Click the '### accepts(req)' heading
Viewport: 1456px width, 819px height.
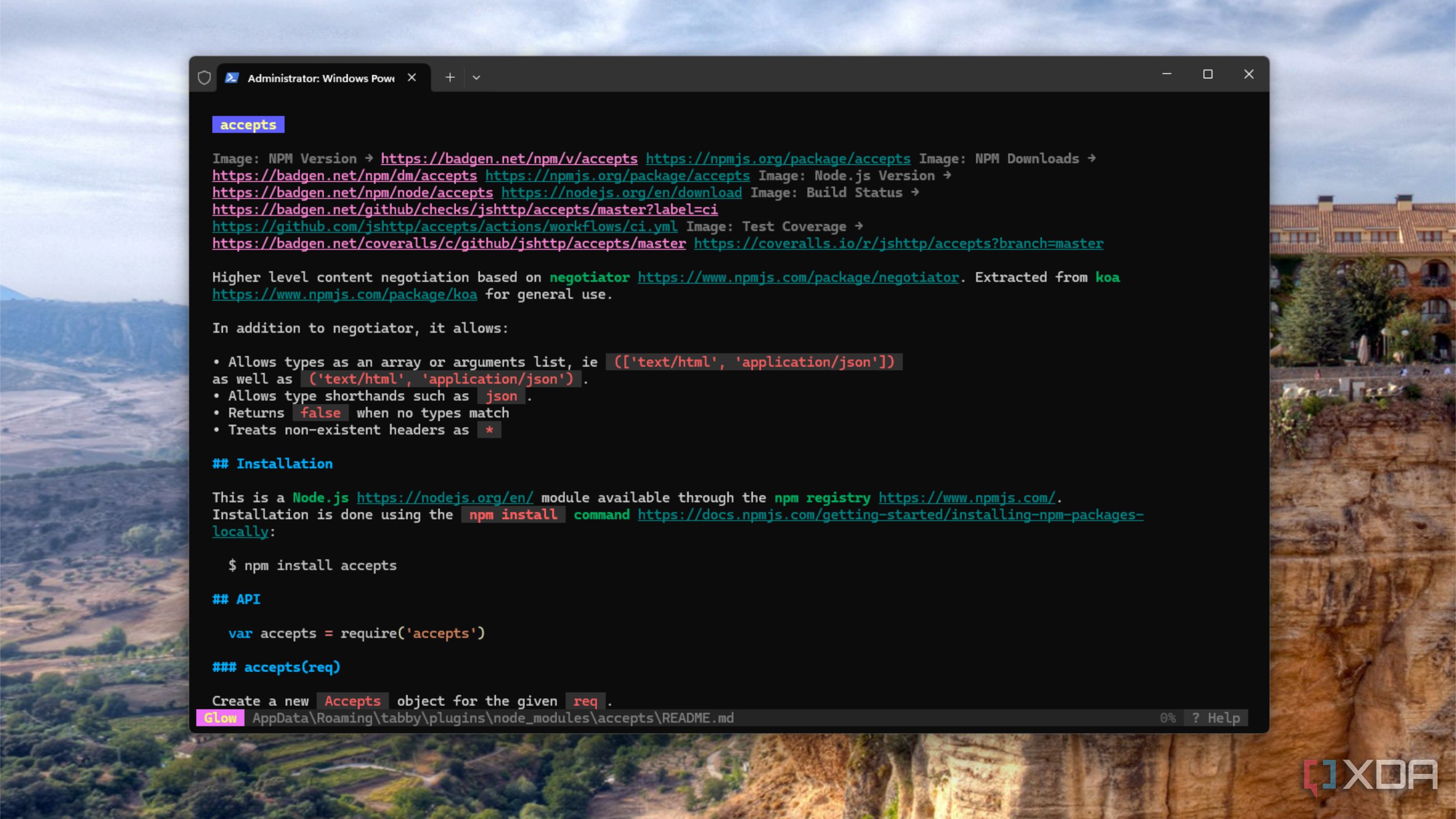tap(276, 667)
